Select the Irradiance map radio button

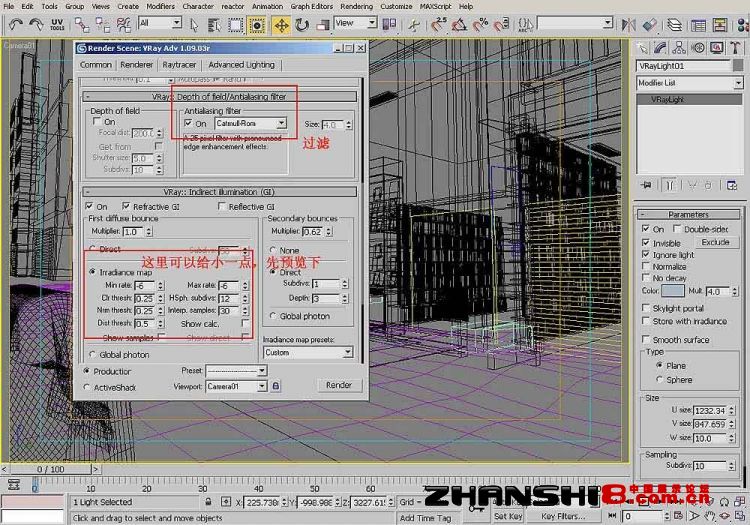(92, 272)
